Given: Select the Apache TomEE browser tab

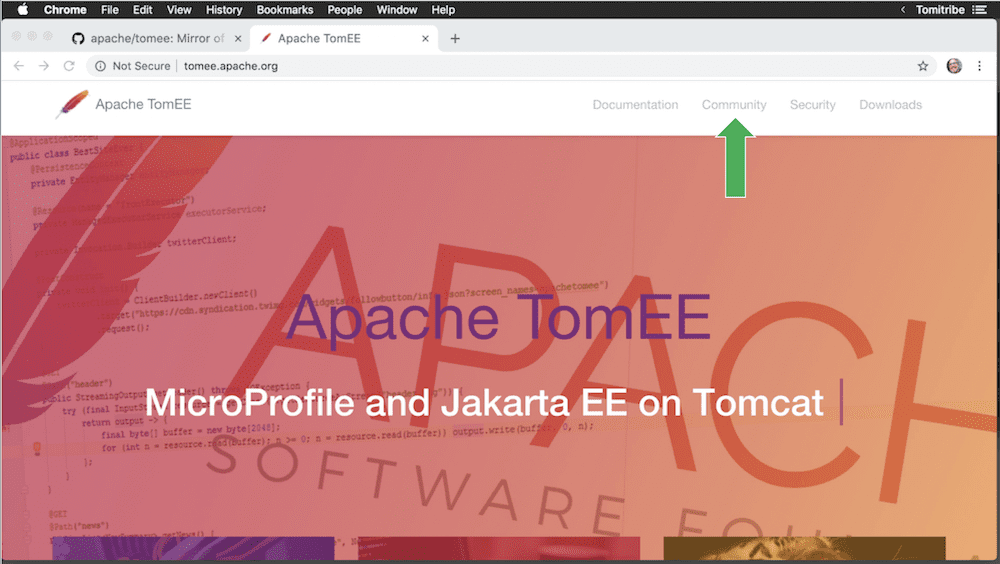Looking at the screenshot, I should 344,38.
